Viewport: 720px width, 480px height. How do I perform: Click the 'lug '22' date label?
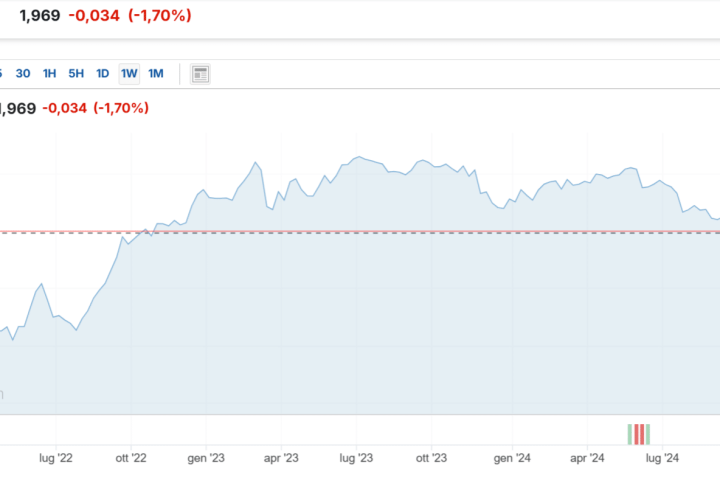56,459
